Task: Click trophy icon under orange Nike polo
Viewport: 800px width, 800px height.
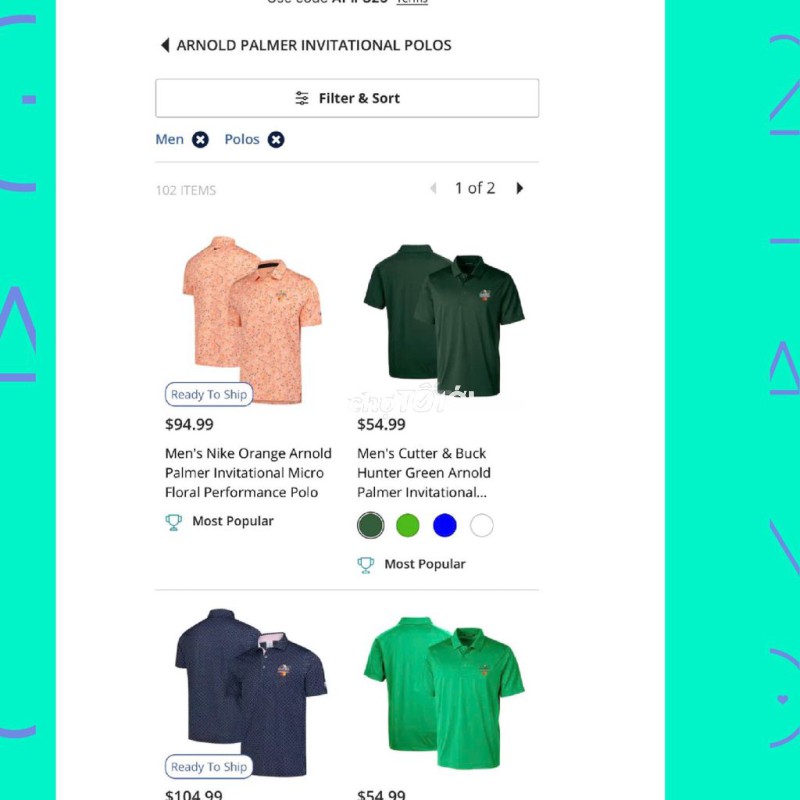Action: tap(173, 522)
